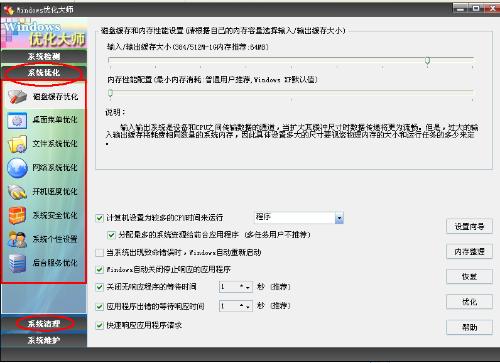The width and height of the screenshot is (500, 363).
Task: Toggle 计算机设置为较多的CPU时间来运行 checkbox
Action: [99, 218]
